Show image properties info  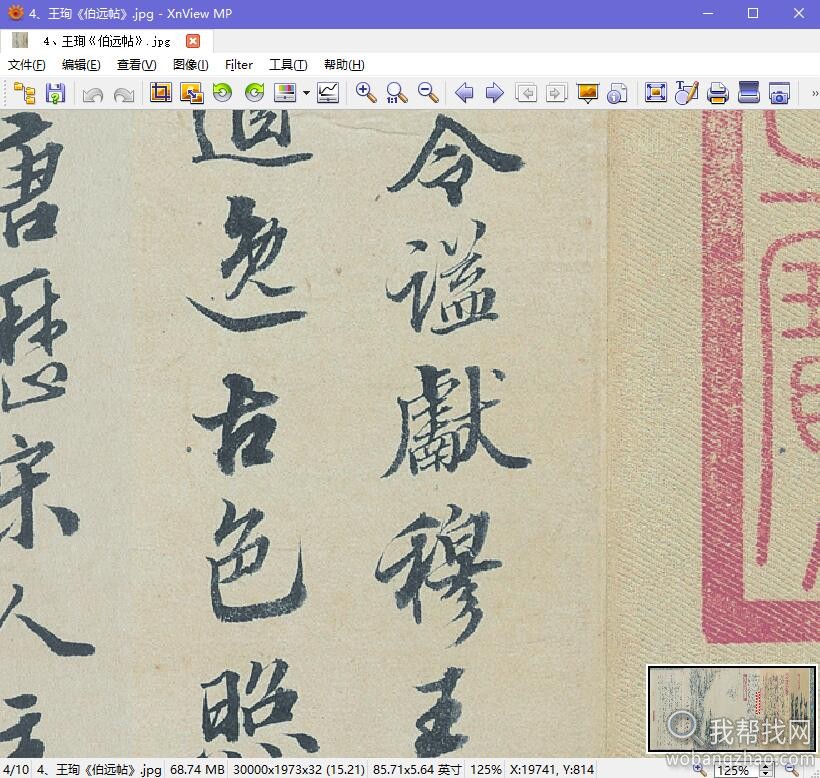click(x=617, y=94)
